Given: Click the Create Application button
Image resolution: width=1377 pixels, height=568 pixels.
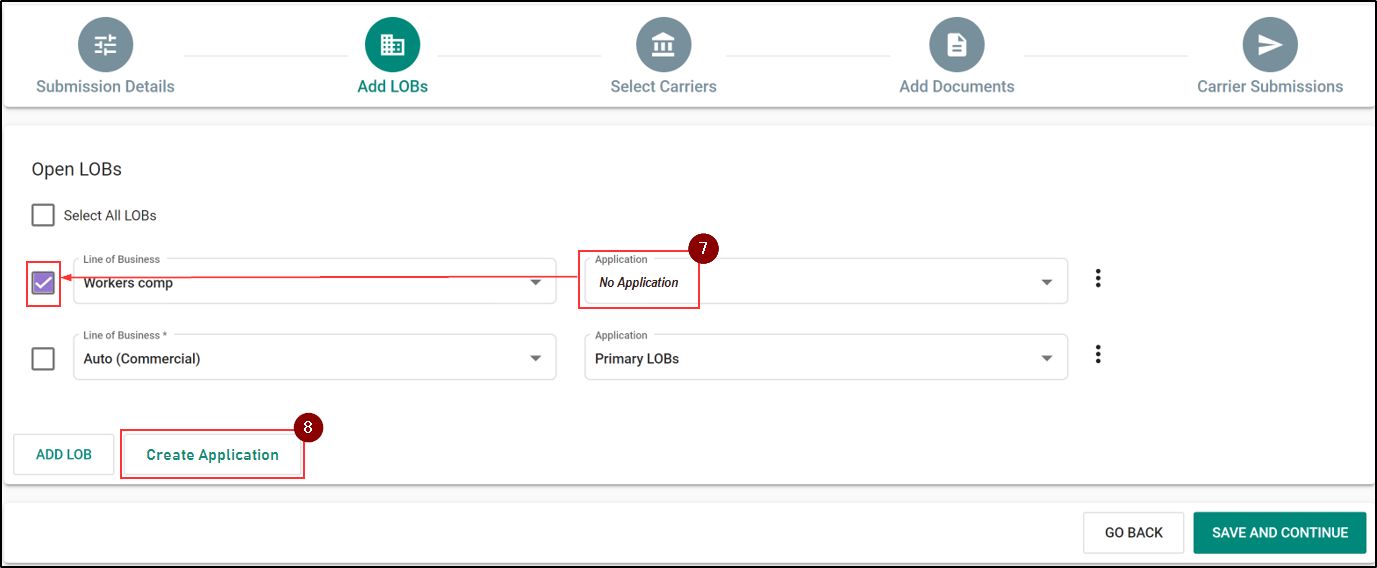Looking at the screenshot, I should click(x=212, y=455).
